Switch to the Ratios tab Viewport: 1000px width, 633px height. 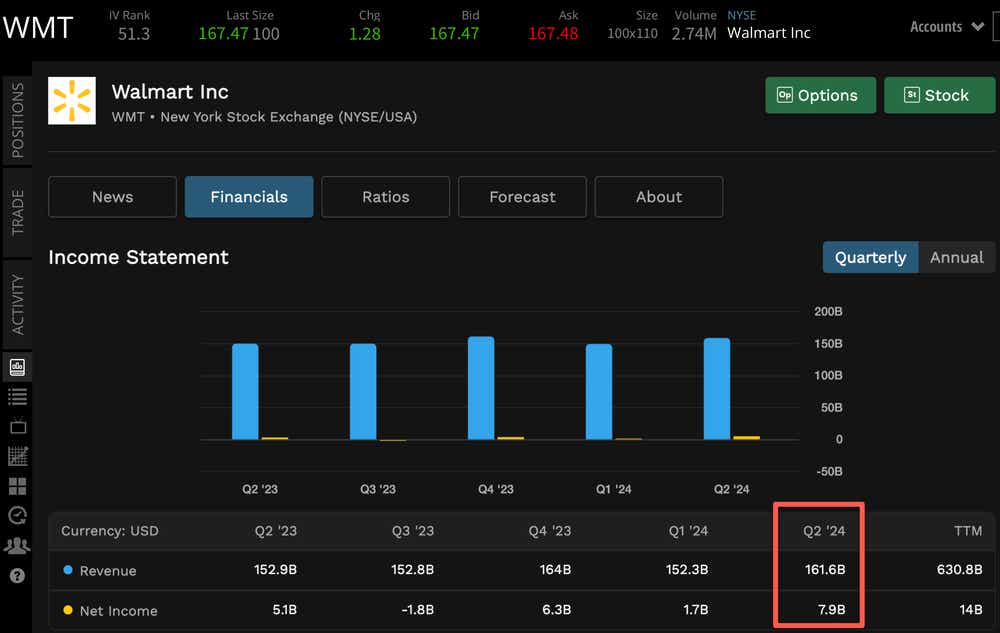pyautogui.click(x=385, y=197)
